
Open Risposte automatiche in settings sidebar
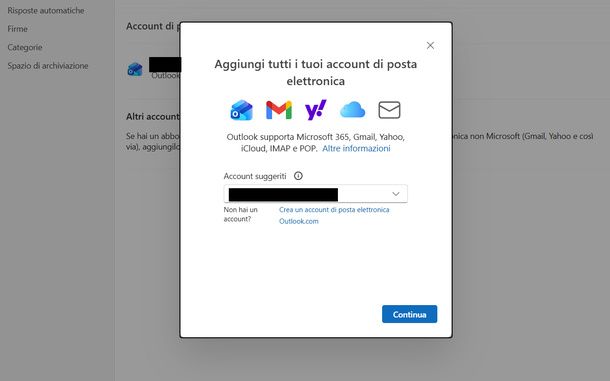[46, 11]
